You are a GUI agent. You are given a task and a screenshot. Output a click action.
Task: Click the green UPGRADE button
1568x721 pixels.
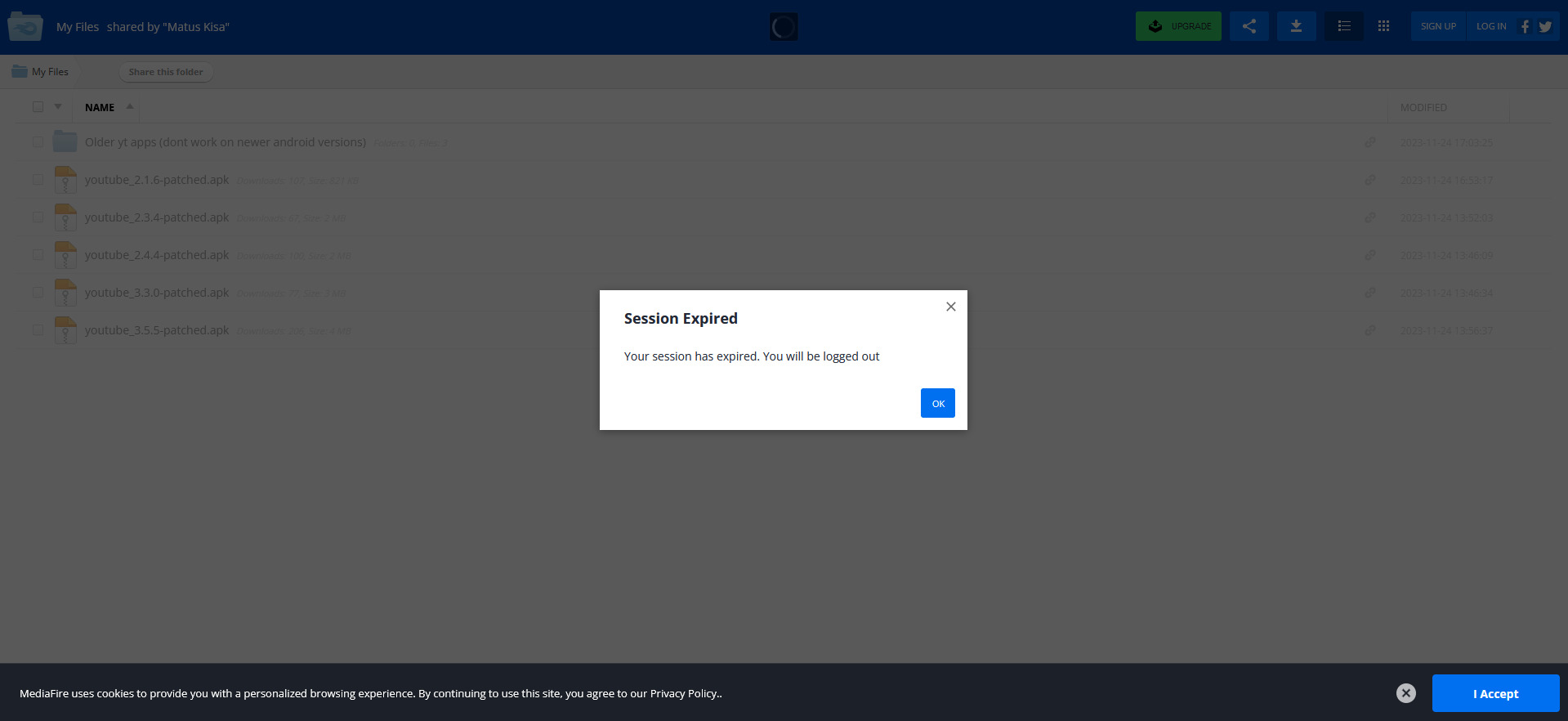point(1178,26)
